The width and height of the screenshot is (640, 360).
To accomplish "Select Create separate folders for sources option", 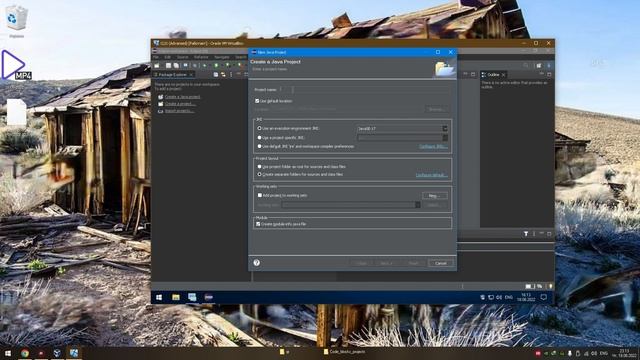I will [259, 174].
